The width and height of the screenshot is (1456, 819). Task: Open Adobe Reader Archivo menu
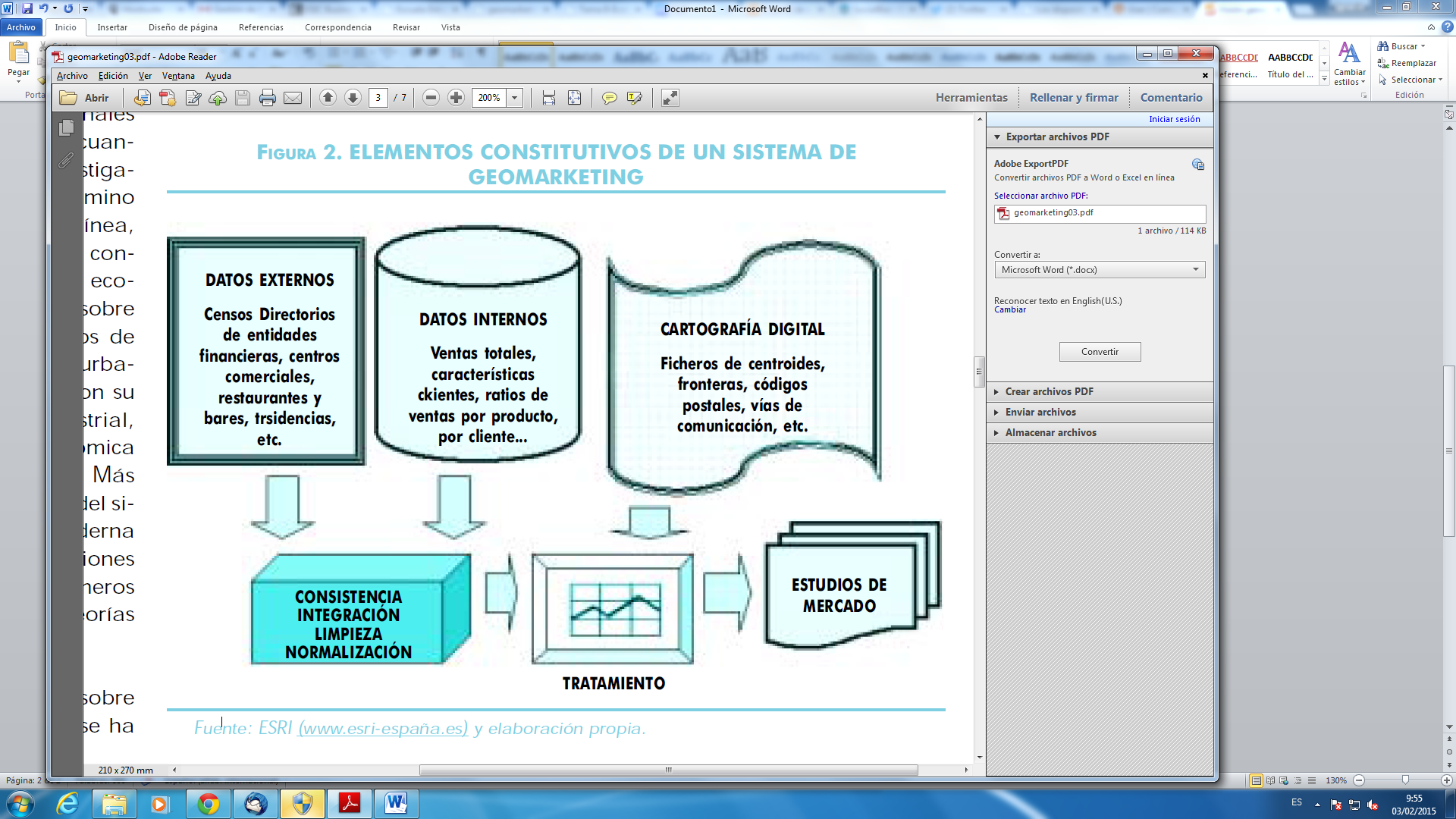pos(72,76)
